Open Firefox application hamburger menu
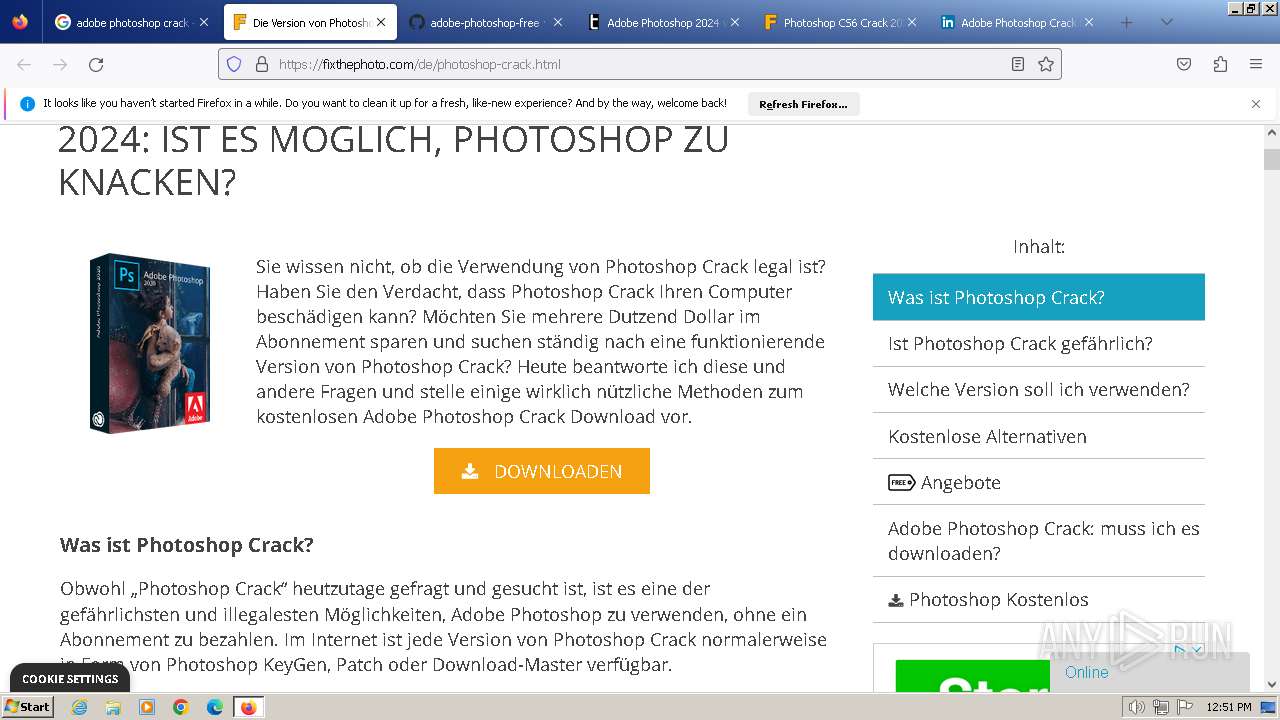The image size is (1280, 720). [1256, 64]
